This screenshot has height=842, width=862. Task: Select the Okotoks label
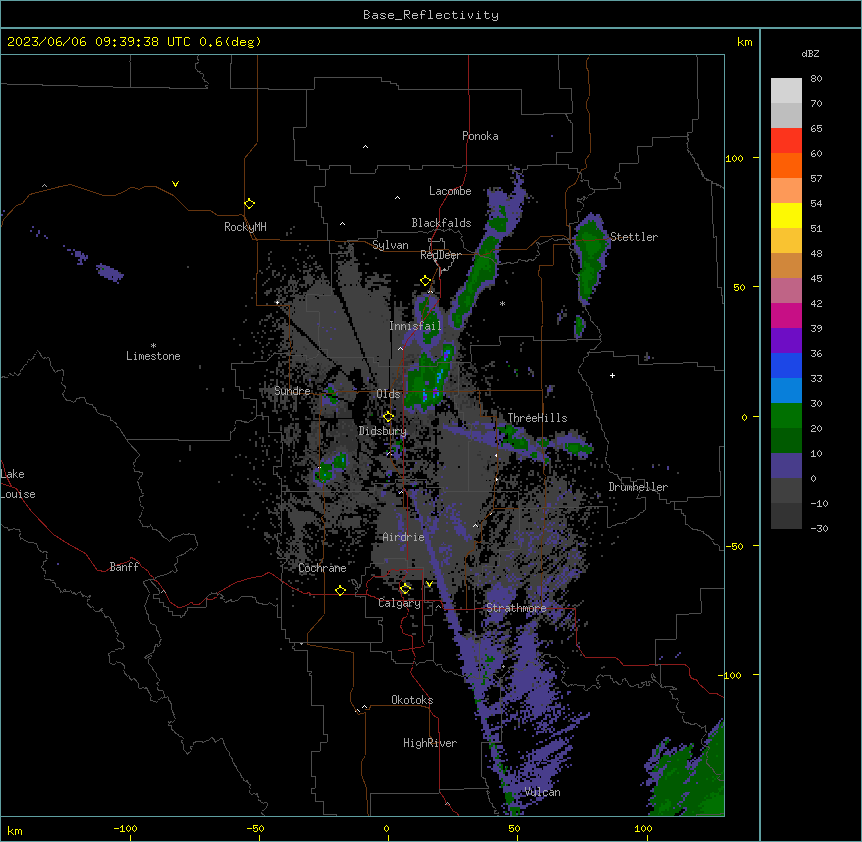[x=412, y=700]
